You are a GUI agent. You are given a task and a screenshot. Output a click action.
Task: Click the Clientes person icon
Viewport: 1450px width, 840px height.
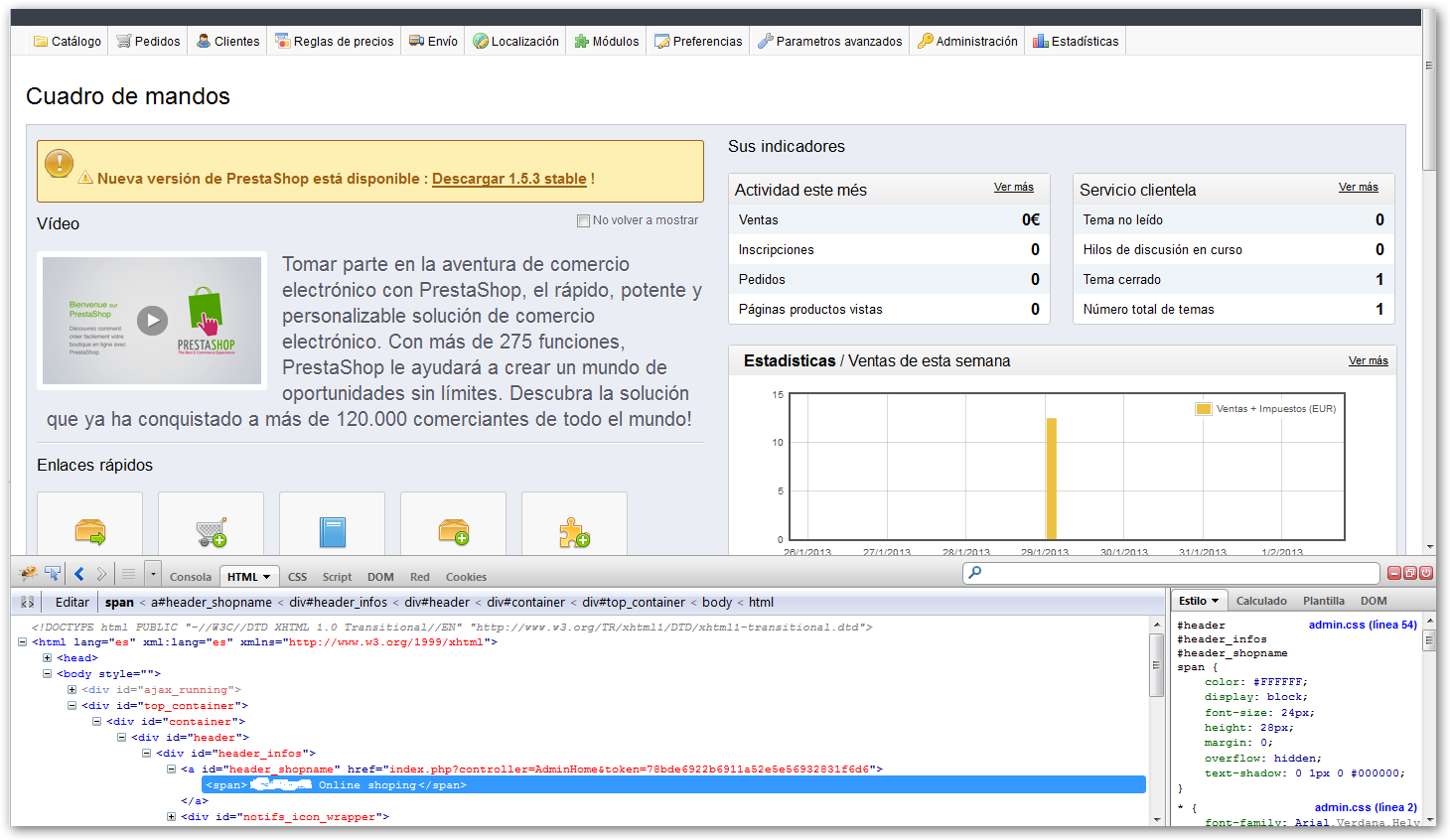204,41
